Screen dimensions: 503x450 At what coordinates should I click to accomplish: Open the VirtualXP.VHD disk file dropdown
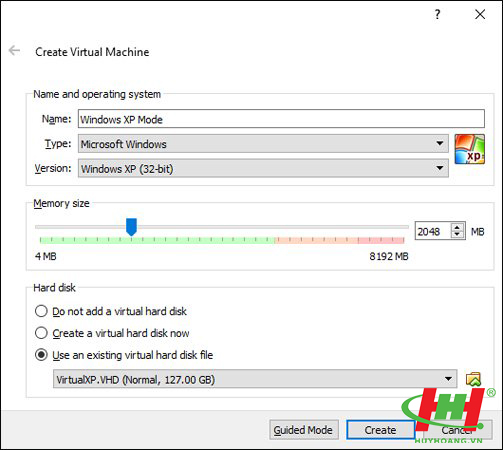(255, 379)
